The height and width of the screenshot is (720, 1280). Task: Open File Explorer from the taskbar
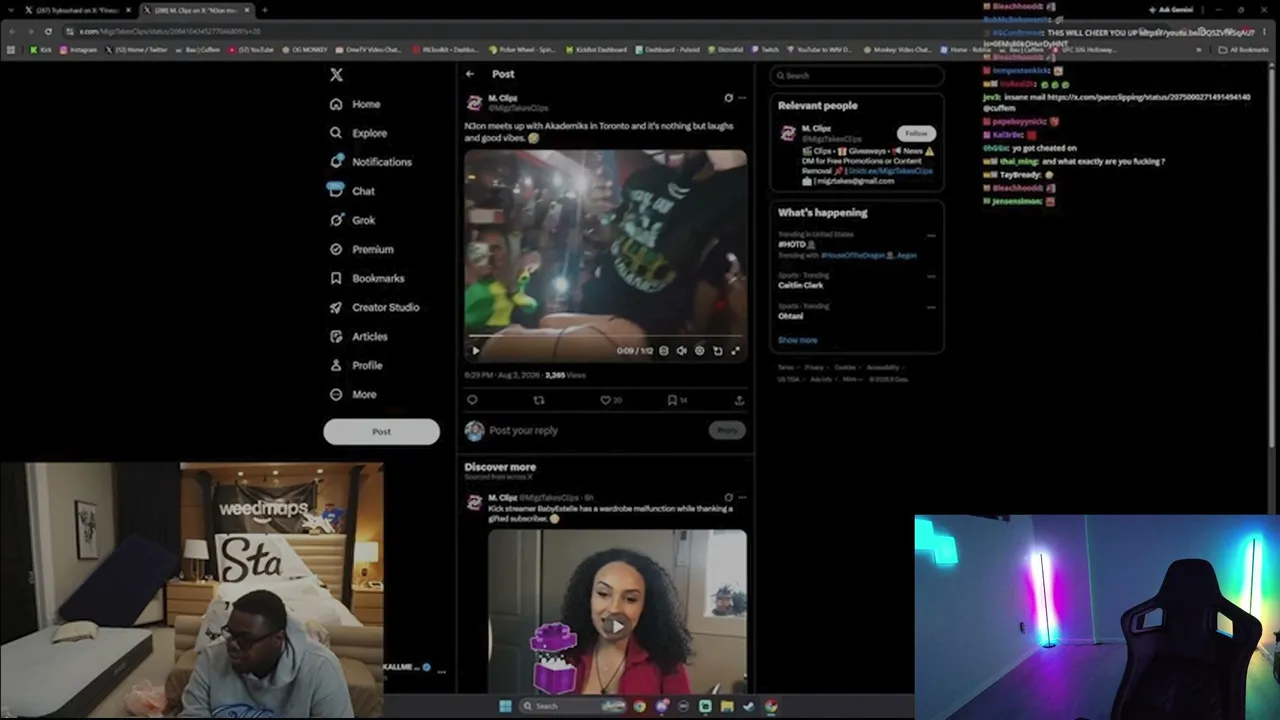727,706
